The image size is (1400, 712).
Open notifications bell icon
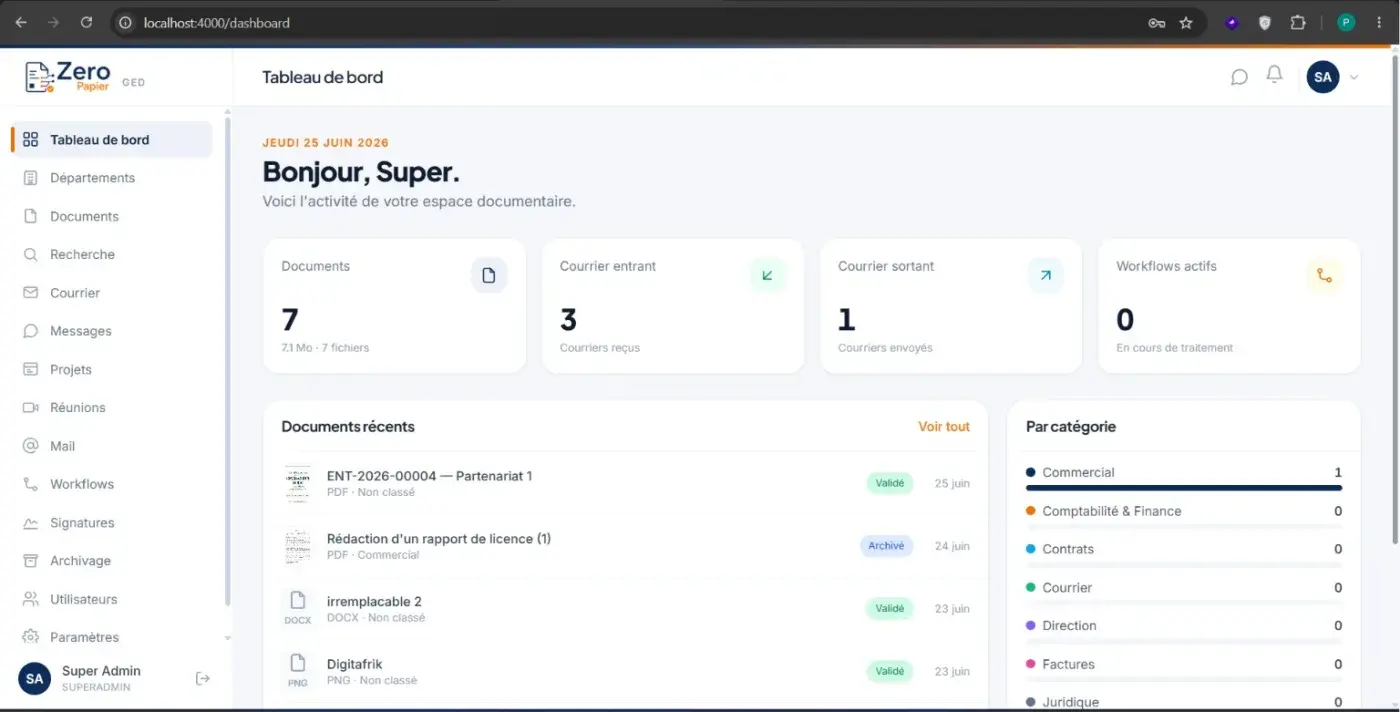pyautogui.click(x=1274, y=76)
